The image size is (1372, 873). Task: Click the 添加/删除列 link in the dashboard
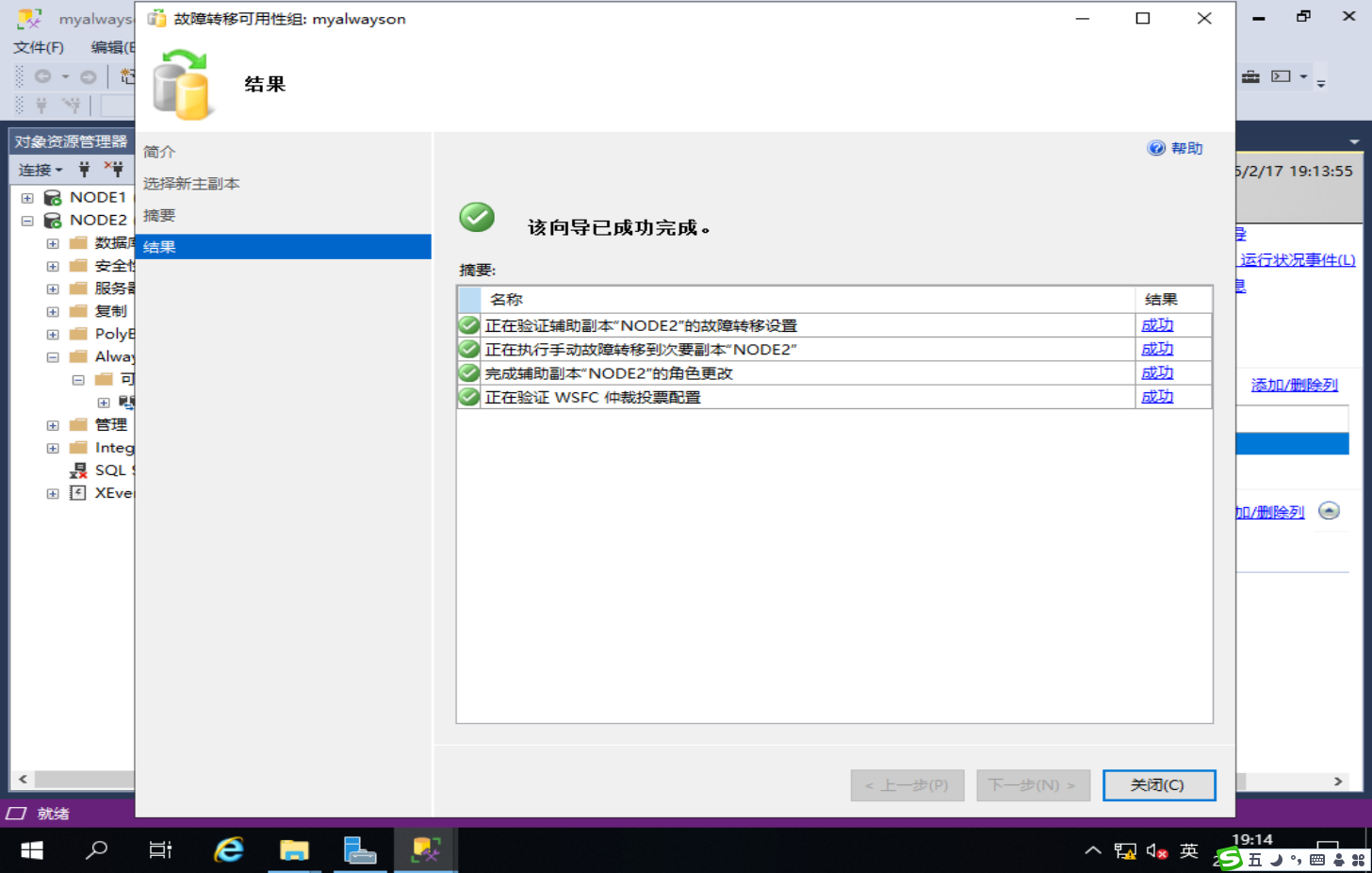click(x=1295, y=385)
